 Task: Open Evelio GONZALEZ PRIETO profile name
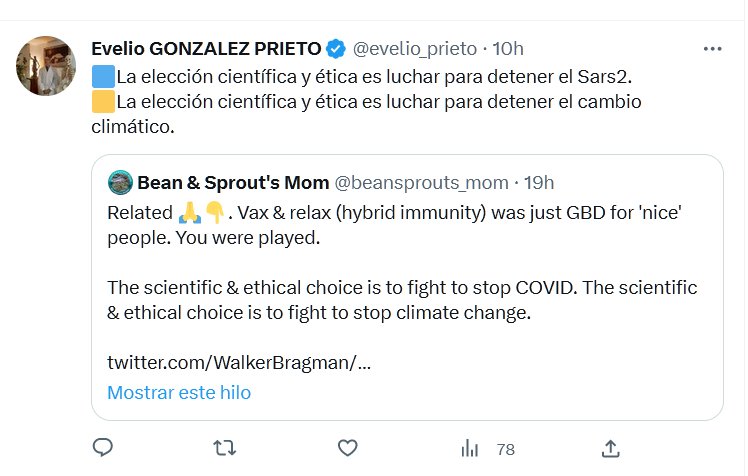point(206,48)
